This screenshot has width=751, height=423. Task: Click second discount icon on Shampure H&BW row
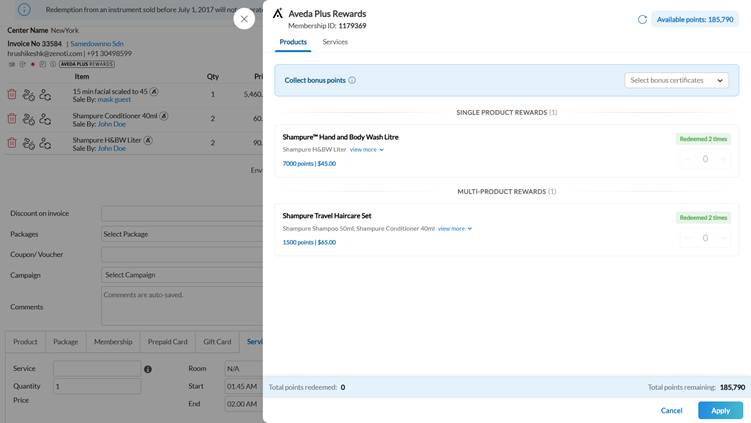[45, 143]
